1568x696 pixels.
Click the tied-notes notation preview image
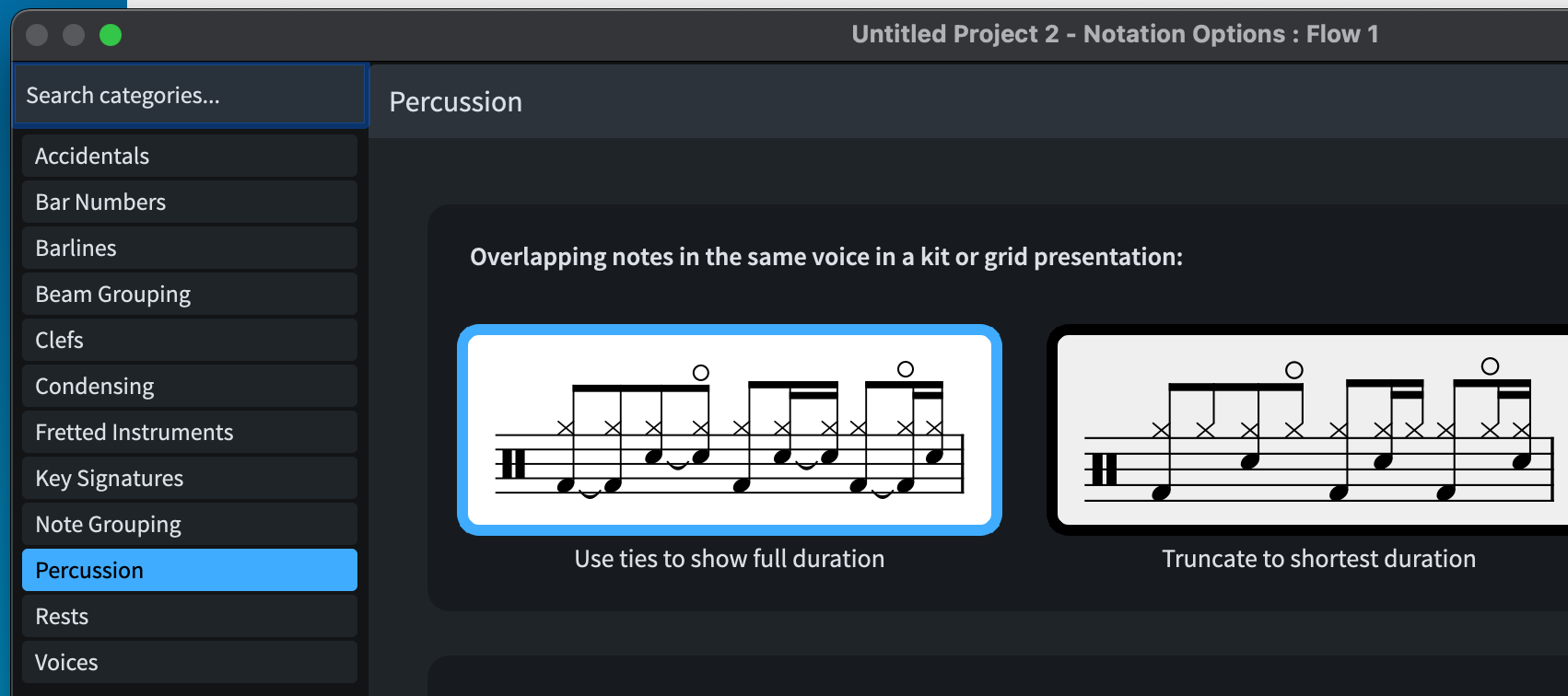point(729,431)
